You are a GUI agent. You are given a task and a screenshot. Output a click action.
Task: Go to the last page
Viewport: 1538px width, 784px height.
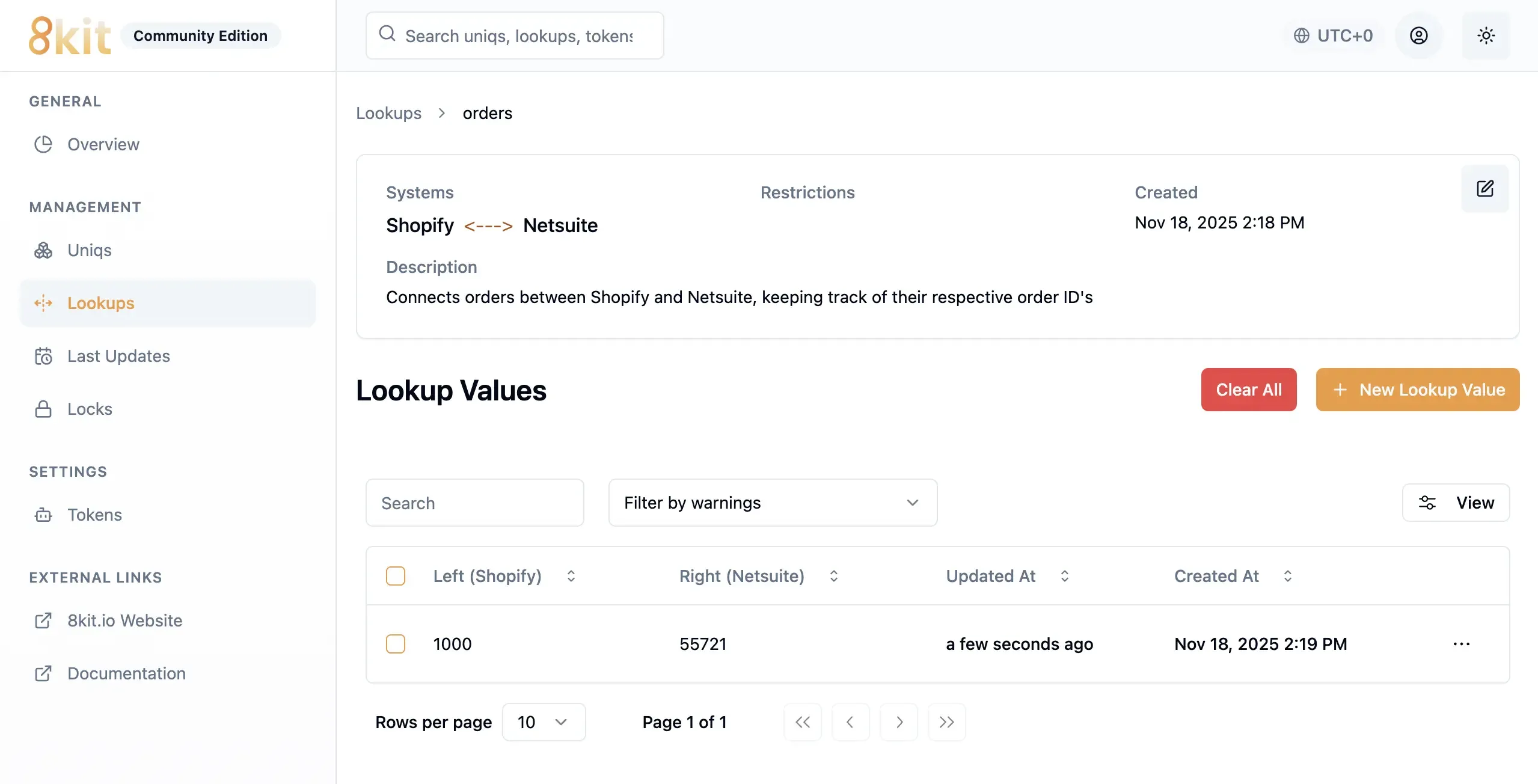(947, 722)
